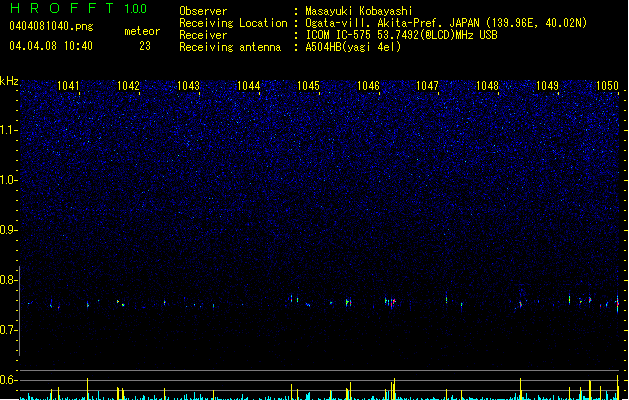Click time axis marker 1048

[x=487, y=85]
